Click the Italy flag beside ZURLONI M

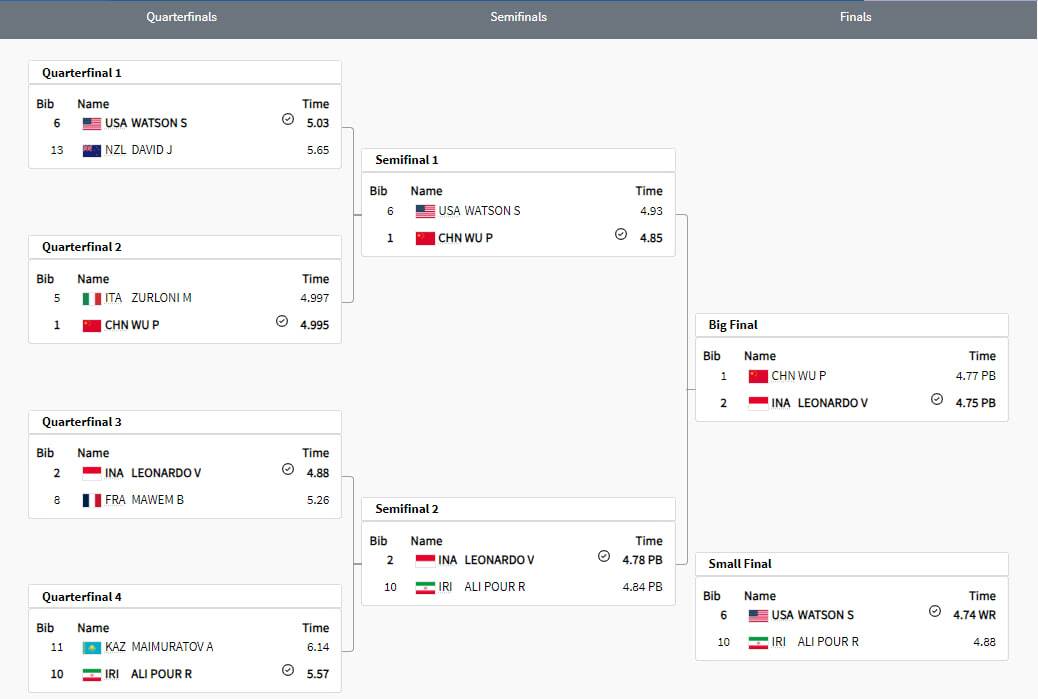[92, 299]
